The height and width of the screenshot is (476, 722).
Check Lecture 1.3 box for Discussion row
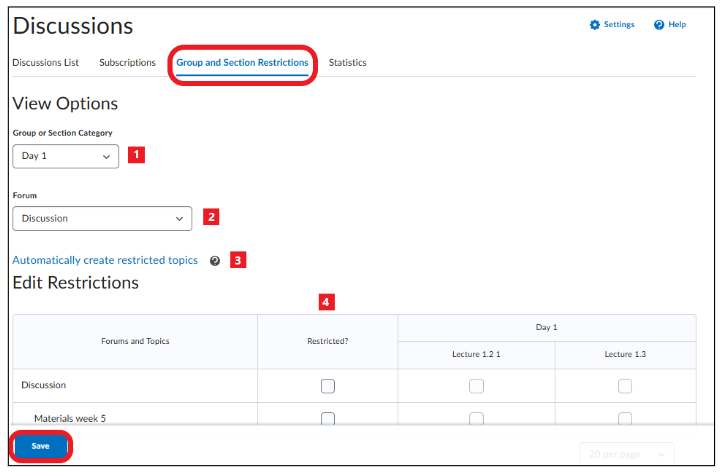coord(625,386)
